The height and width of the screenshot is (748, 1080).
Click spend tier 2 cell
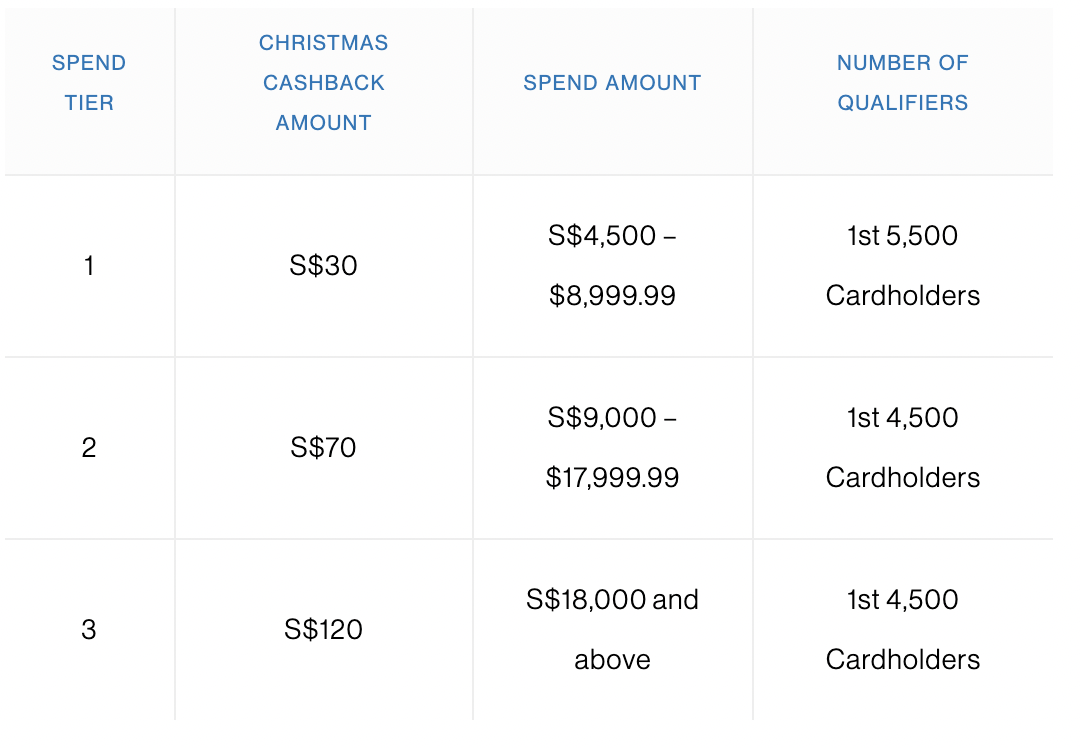pos(89,448)
